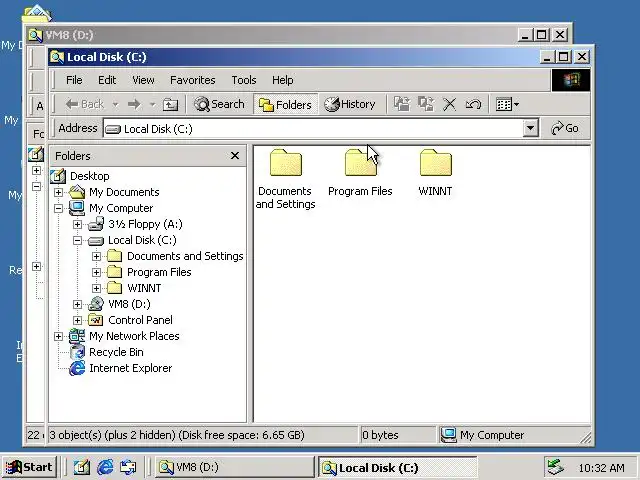Select Control Panel icon in tree
Viewport: 640px width, 480px height.
pyautogui.click(x=96, y=320)
